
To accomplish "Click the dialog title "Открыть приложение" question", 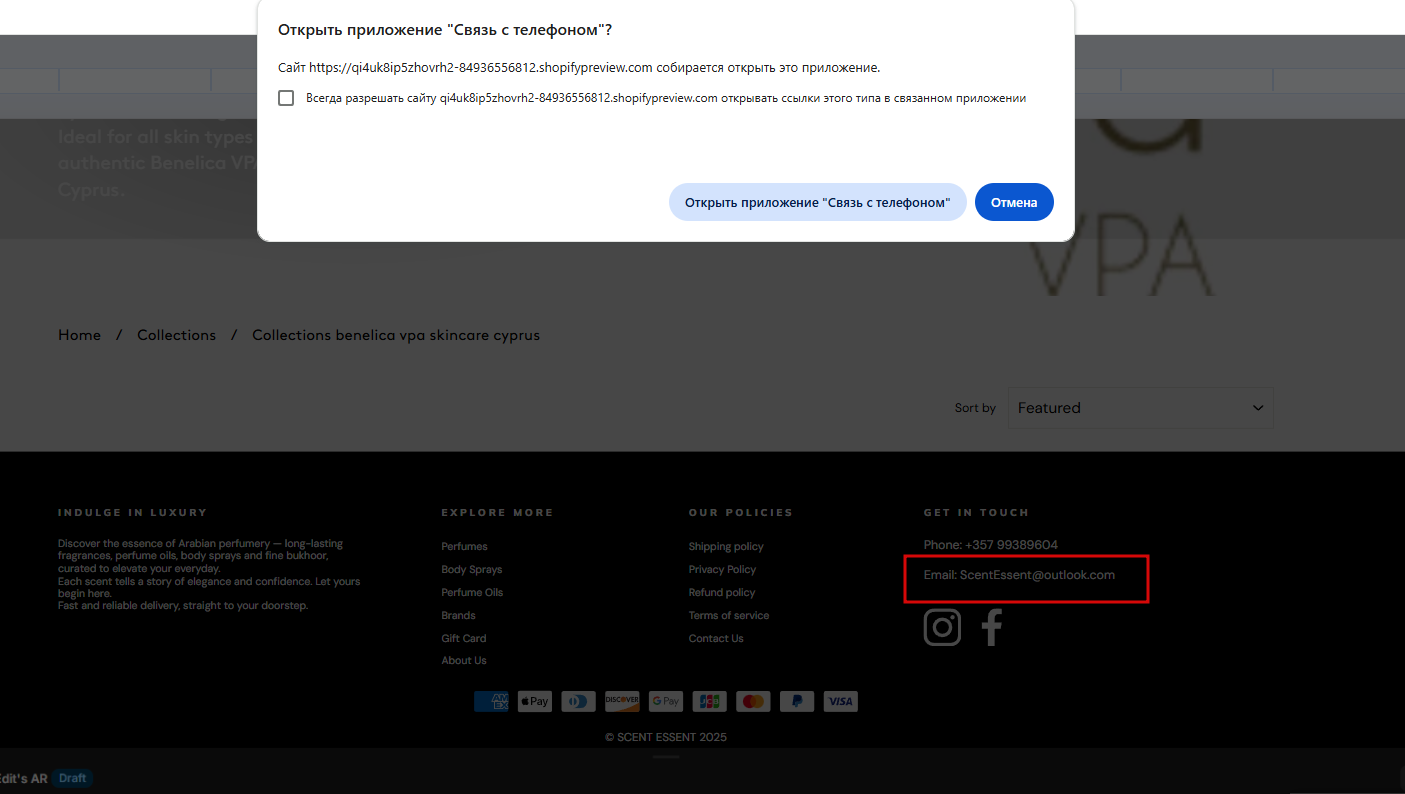I will point(445,30).
